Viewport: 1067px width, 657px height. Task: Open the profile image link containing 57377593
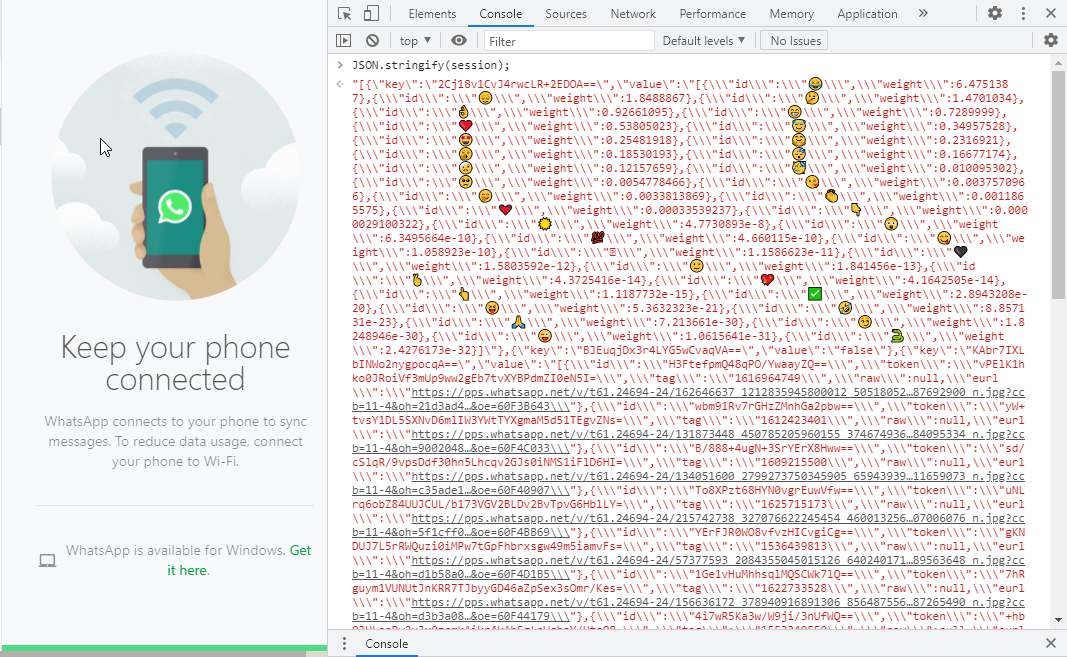(x=688, y=567)
